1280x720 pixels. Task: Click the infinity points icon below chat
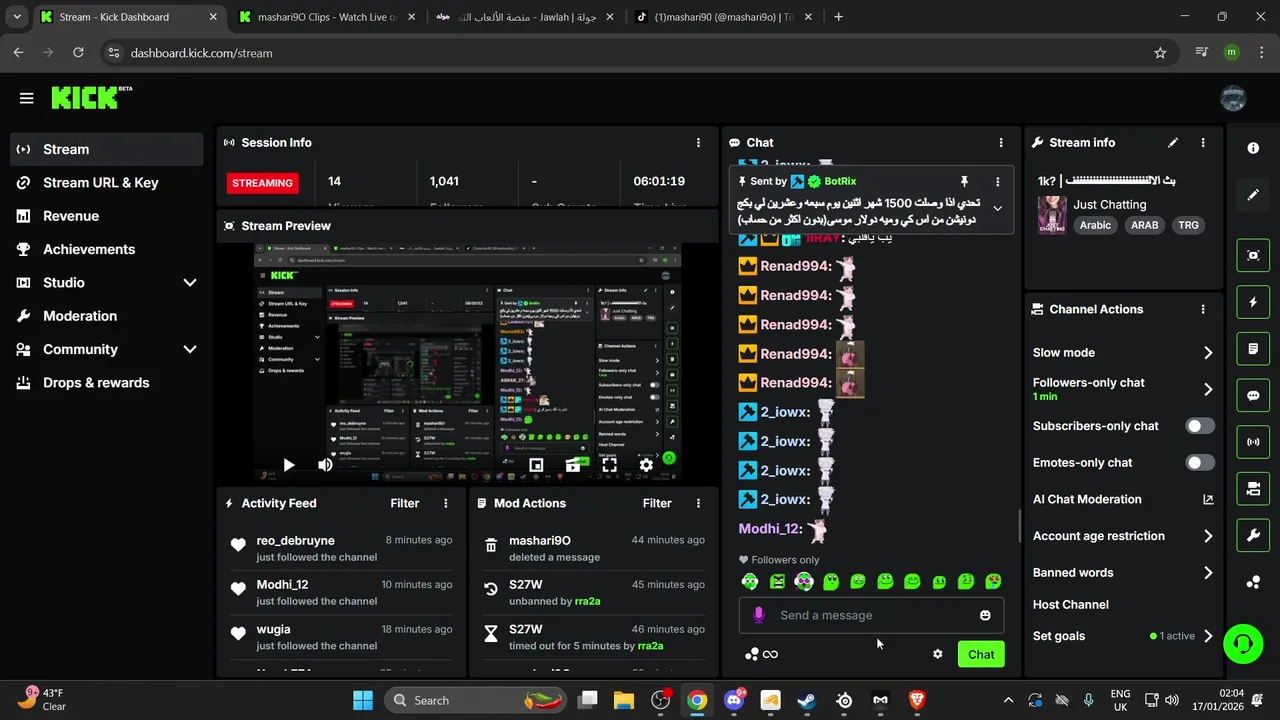(x=762, y=654)
